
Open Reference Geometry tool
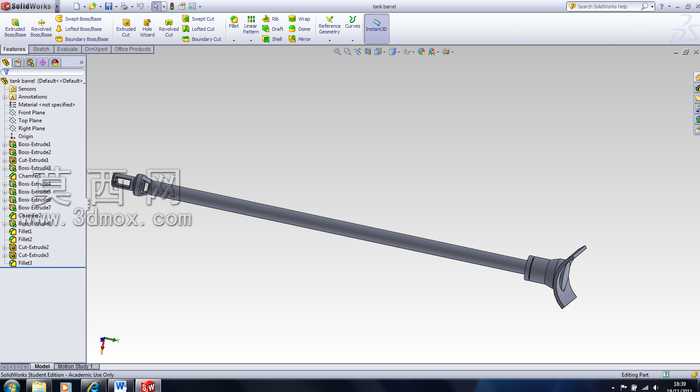pyautogui.click(x=329, y=25)
